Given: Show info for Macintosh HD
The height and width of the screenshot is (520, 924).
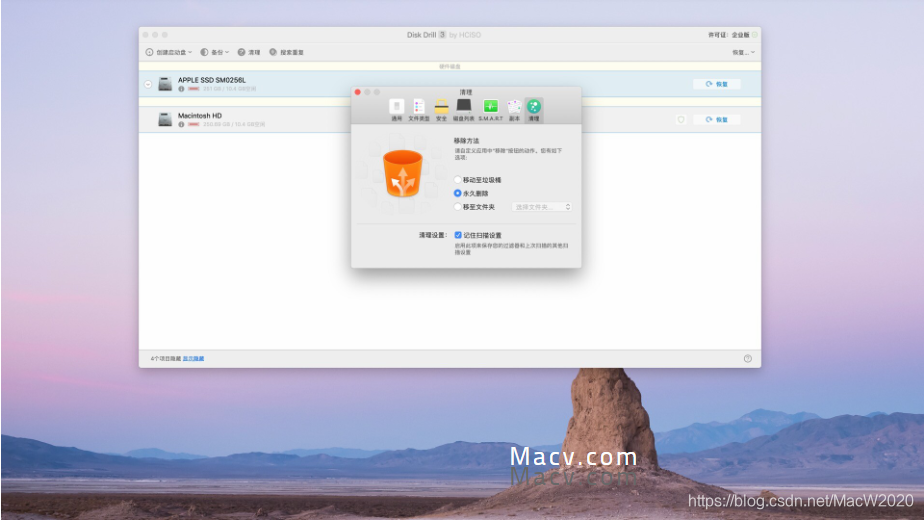Looking at the screenshot, I should (x=181, y=124).
